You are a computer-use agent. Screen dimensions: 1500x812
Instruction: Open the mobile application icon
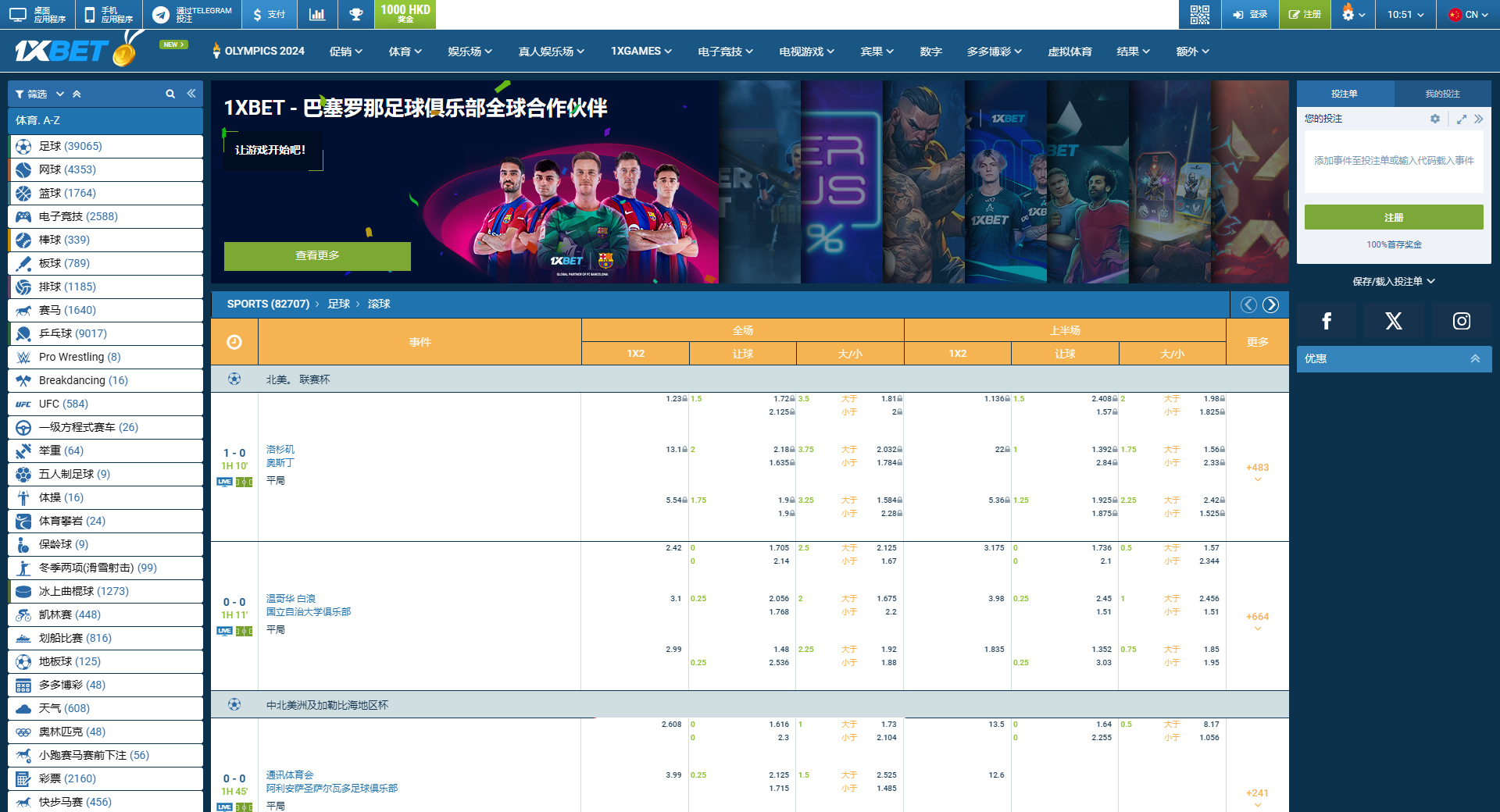(x=89, y=14)
